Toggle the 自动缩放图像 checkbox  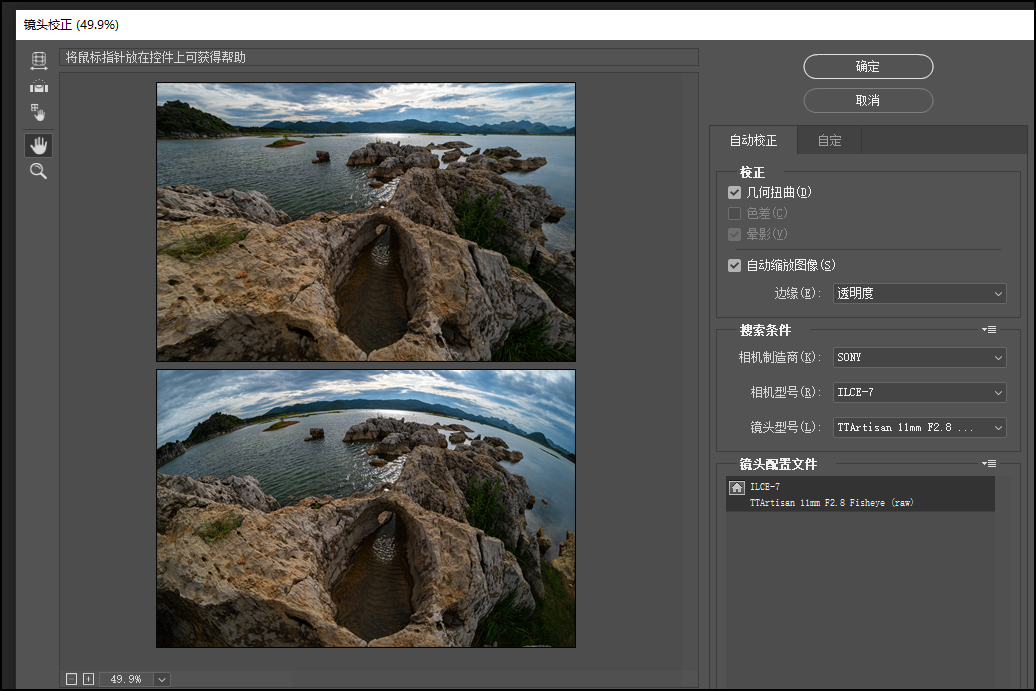click(735, 265)
